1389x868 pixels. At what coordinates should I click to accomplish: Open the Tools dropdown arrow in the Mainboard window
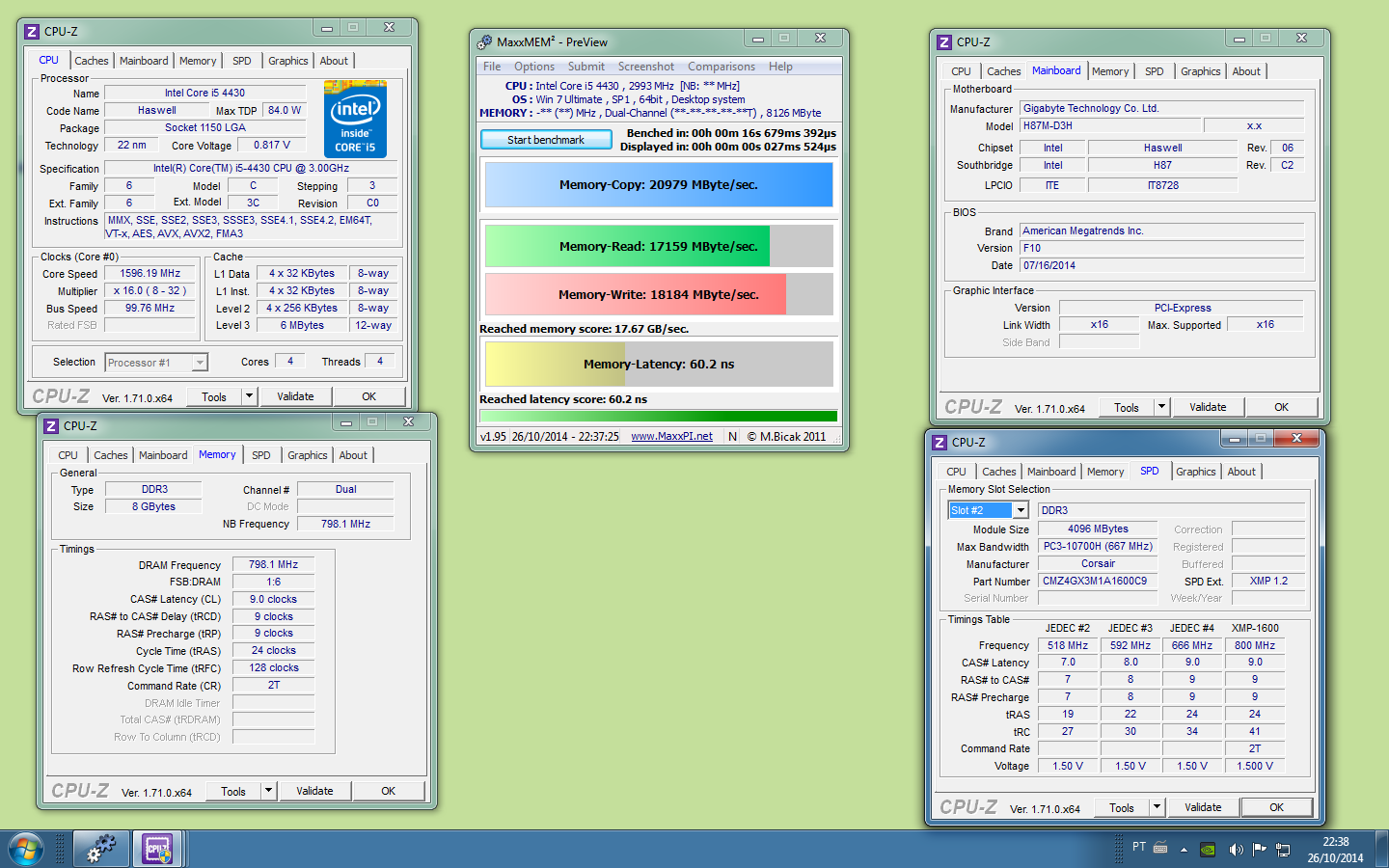coord(1161,407)
